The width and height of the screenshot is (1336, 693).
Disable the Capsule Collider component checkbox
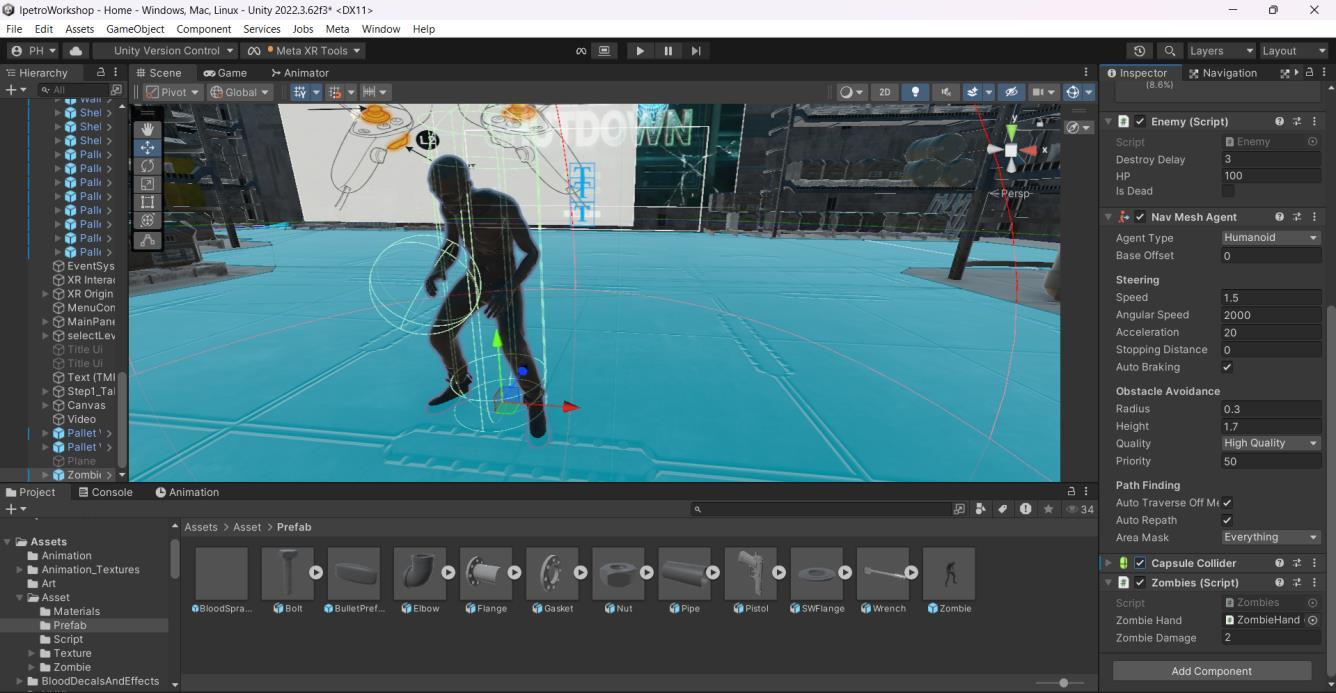[1140, 563]
